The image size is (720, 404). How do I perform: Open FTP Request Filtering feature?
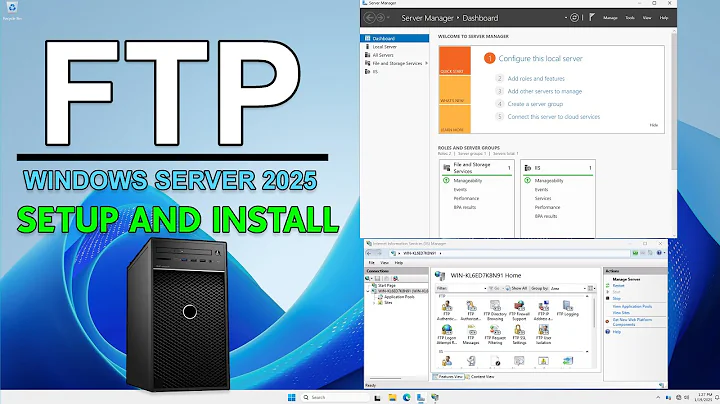coord(495,334)
